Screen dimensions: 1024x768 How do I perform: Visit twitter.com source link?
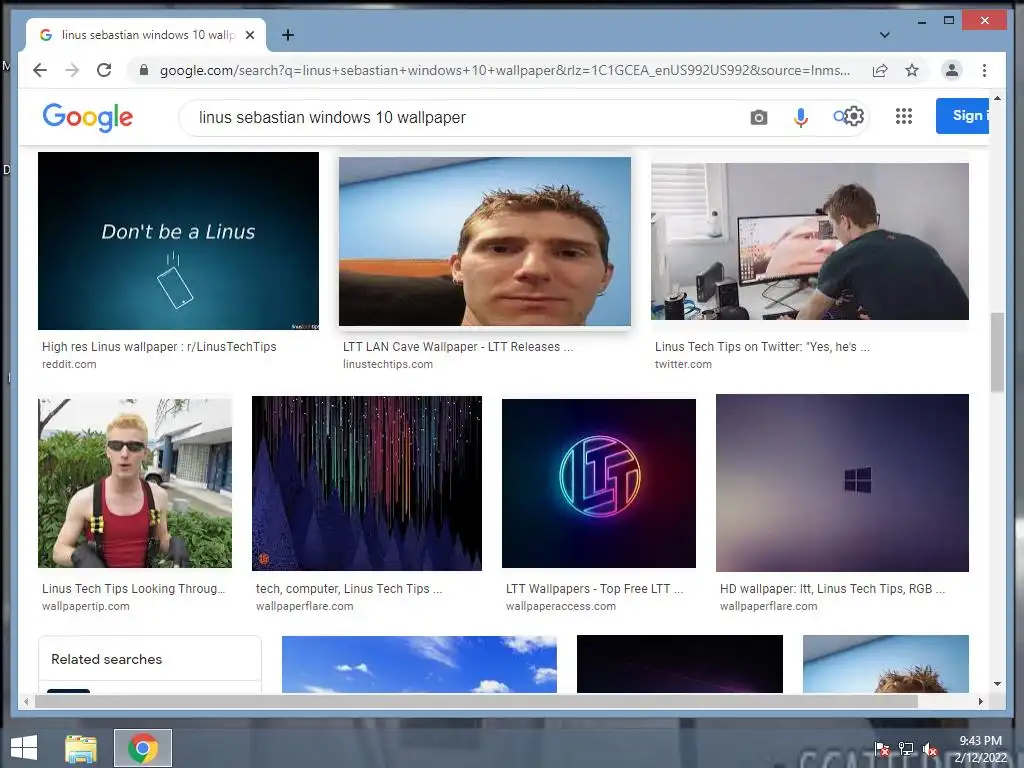[x=683, y=364]
